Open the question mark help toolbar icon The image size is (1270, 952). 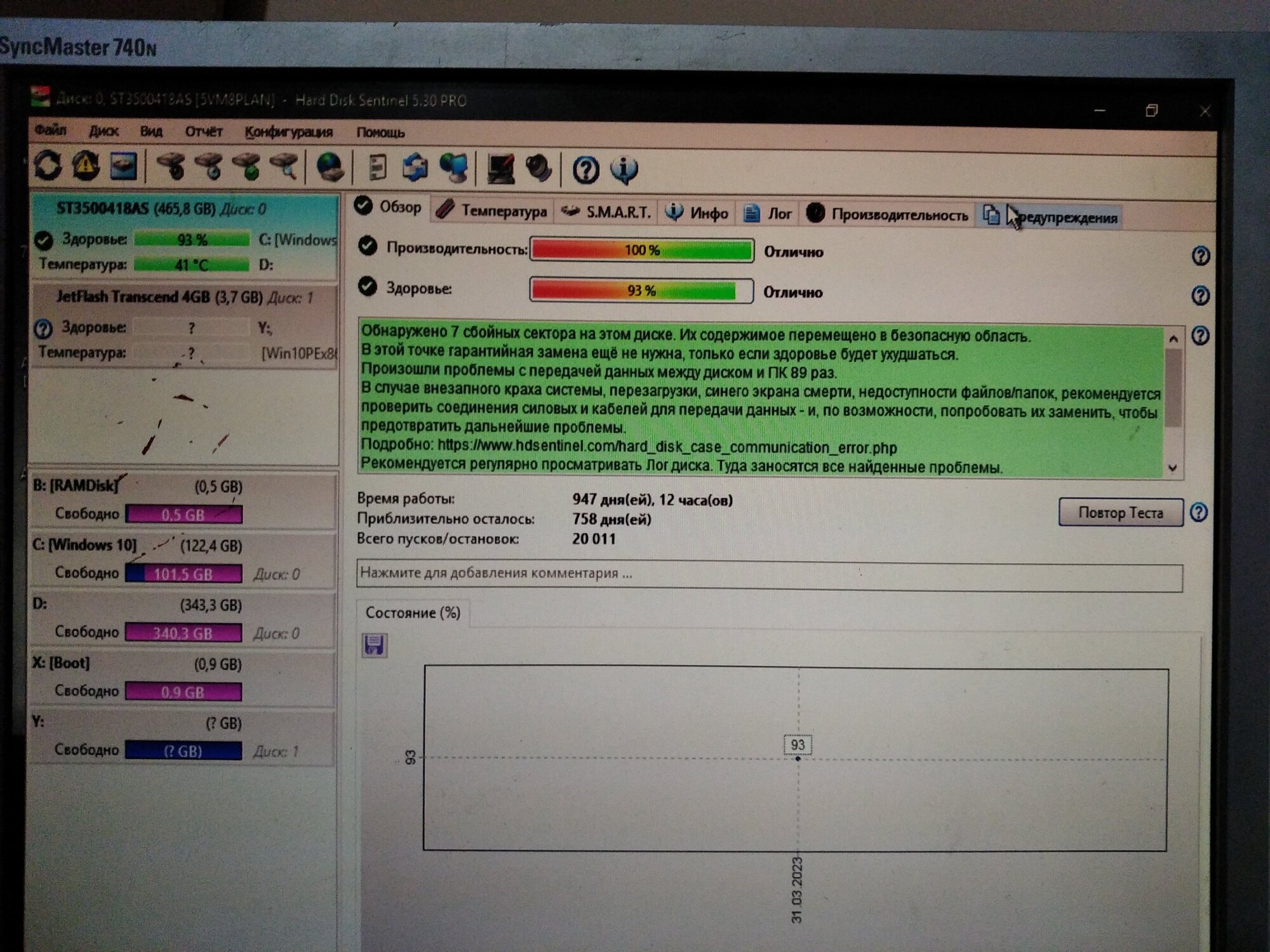585,170
